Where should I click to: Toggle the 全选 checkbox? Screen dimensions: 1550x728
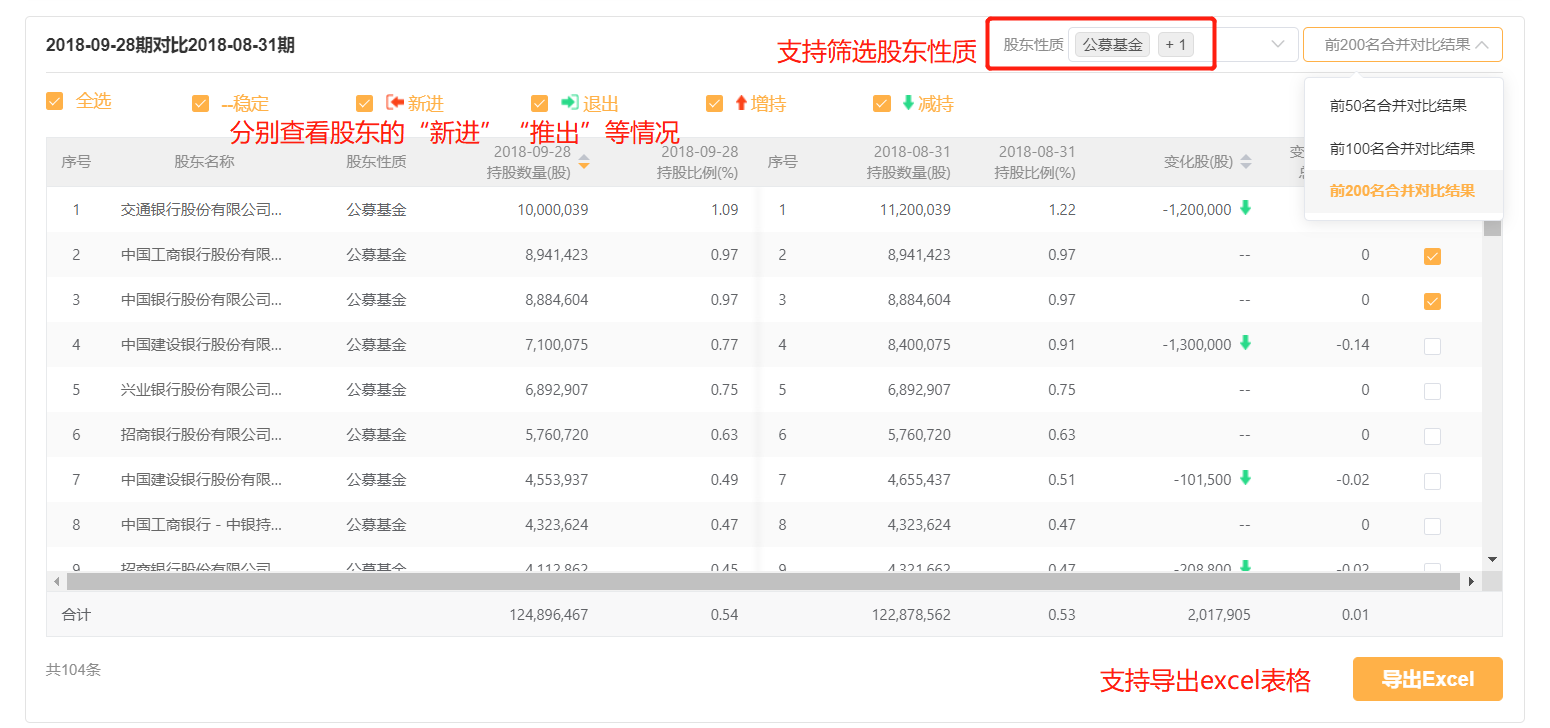pos(55,101)
